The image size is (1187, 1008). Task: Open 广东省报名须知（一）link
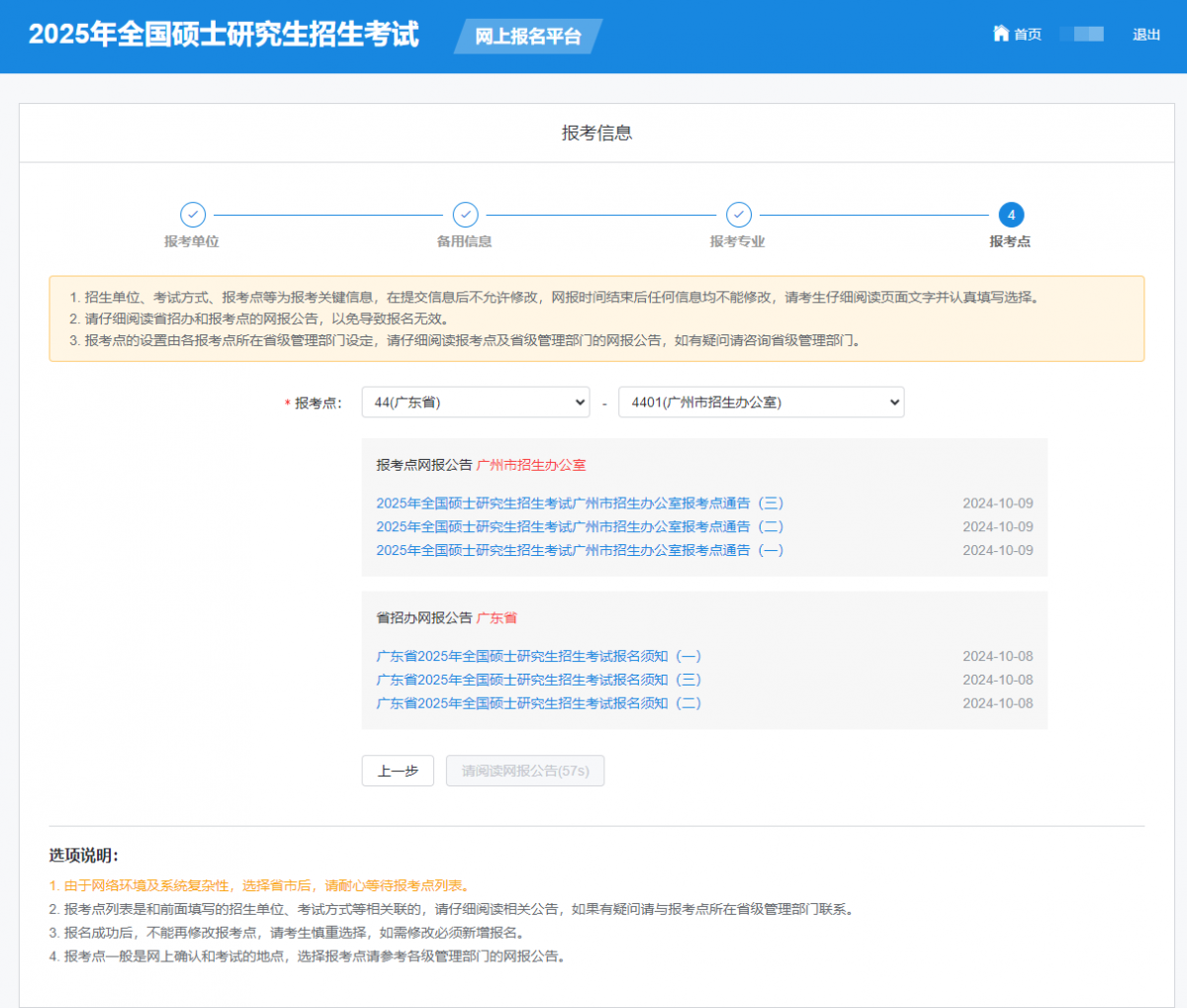click(x=538, y=657)
